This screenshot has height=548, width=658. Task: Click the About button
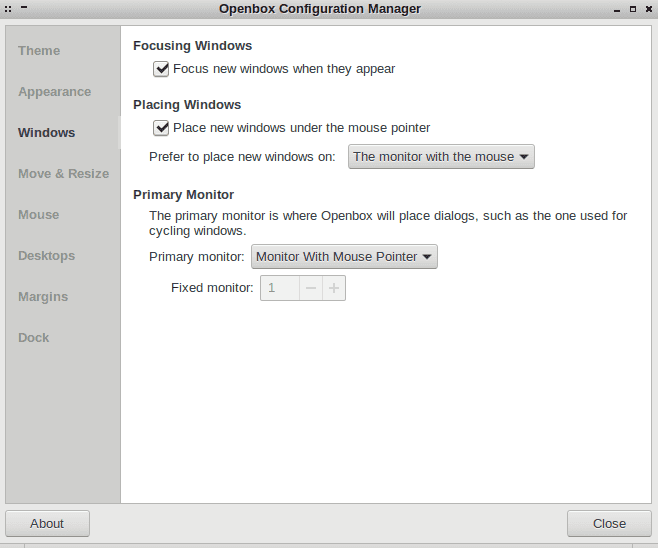[x=47, y=523]
